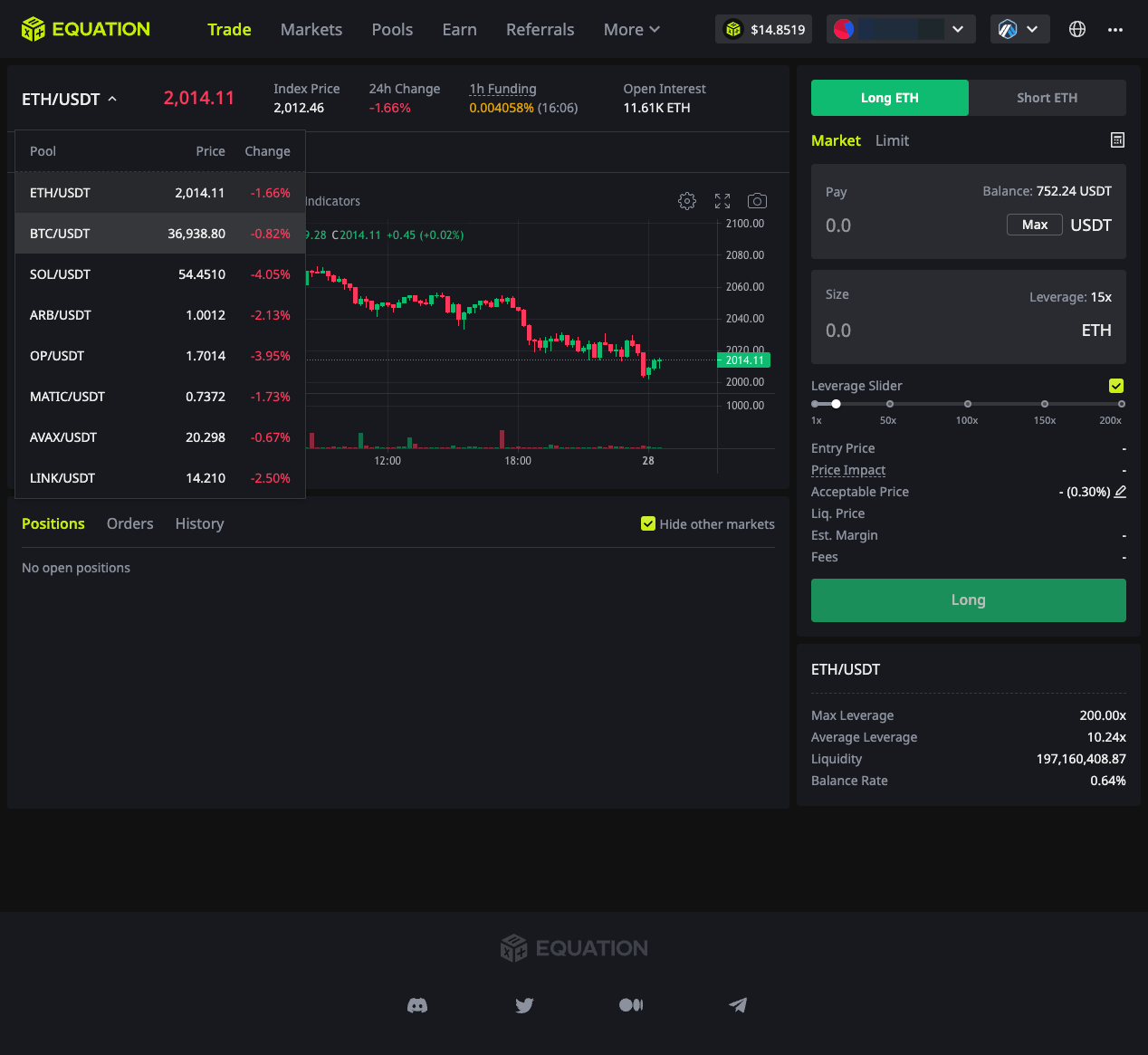Open Twitter link in footer
Image resolution: width=1148 pixels, height=1055 pixels.
(524, 1005)
